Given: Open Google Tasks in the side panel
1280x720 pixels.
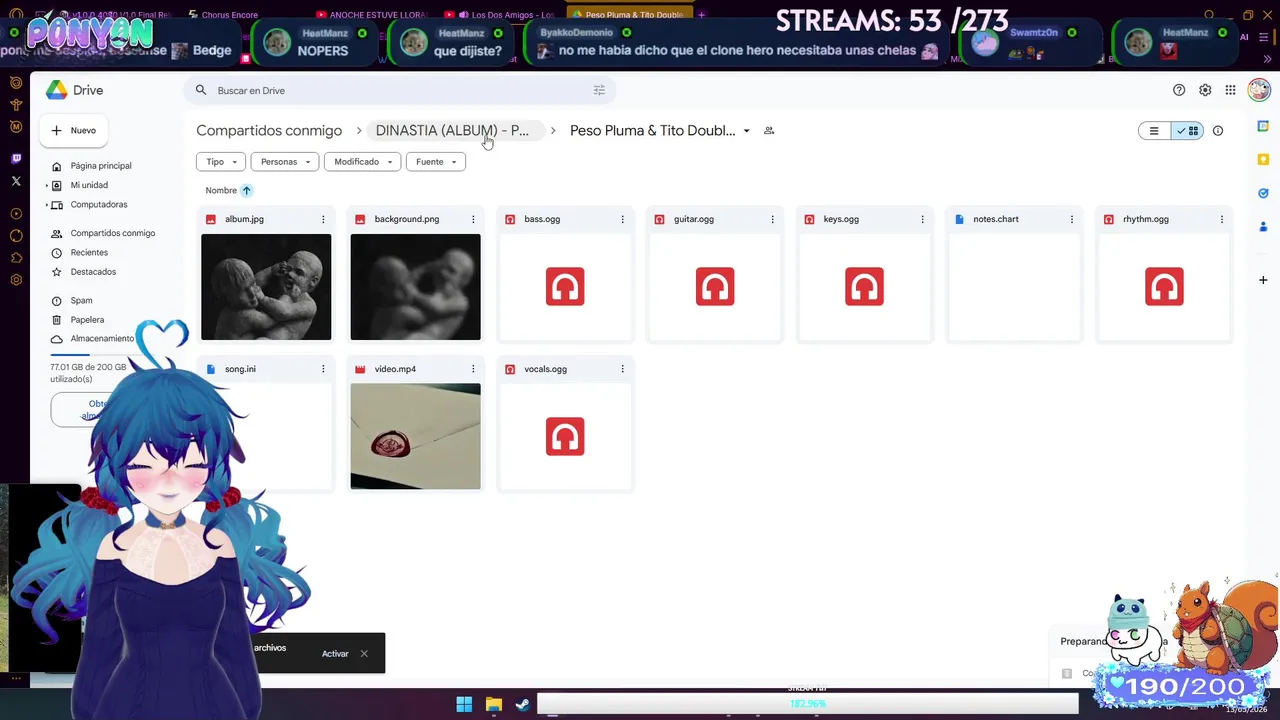Looking at the screenshot, I should [x=1264, y=193].
